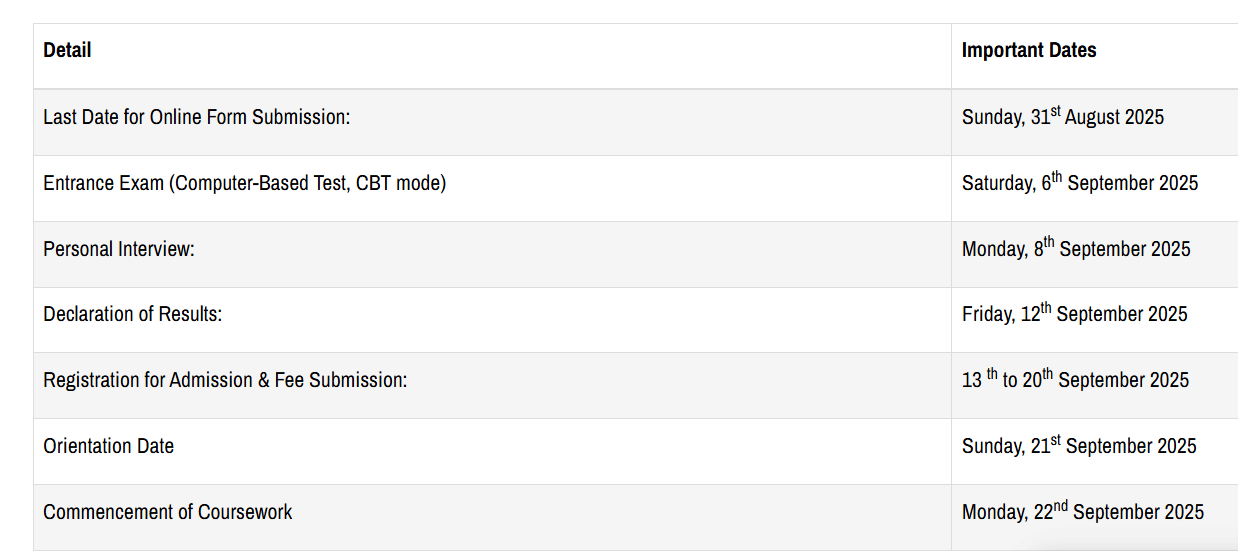1238x551 pixels.
Task: Click the "Entrance Exam (Computer-Based Test, CBT mode)" text
Action: (244, 183)
